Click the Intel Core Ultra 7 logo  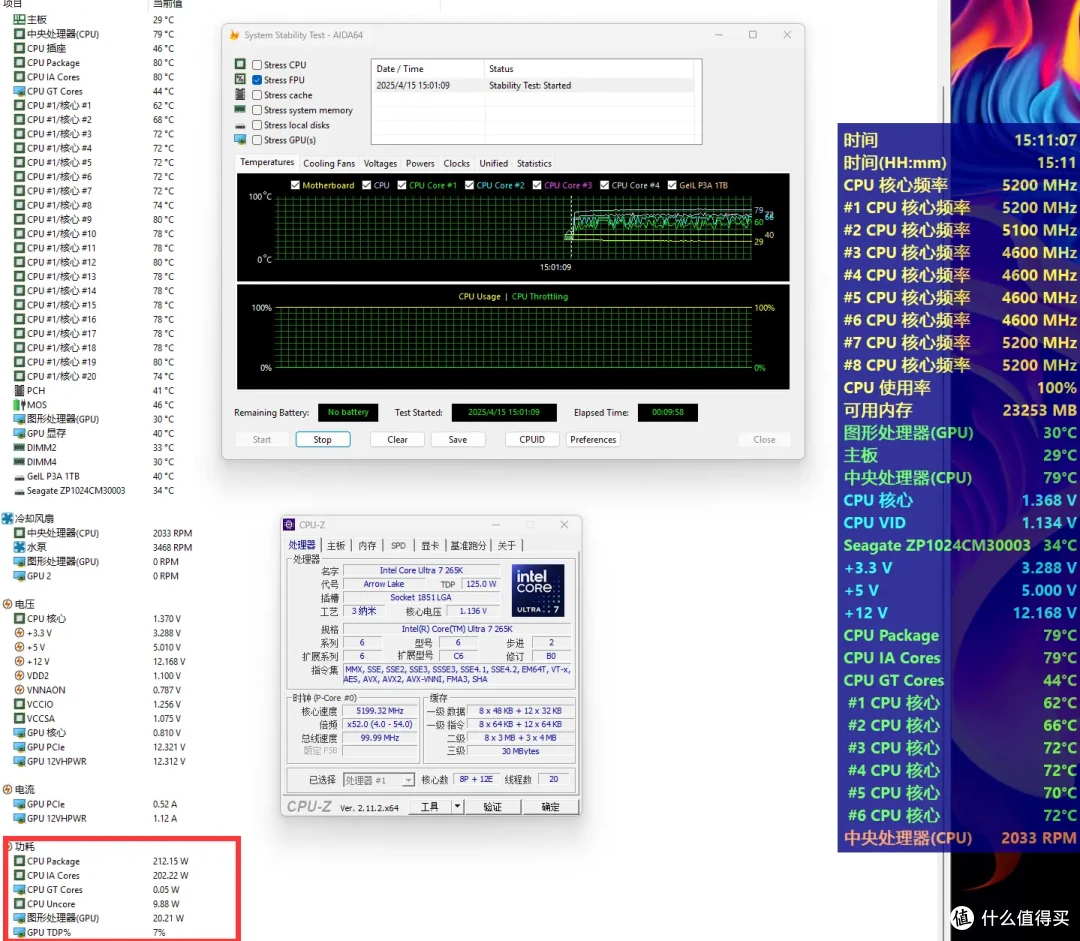coord(538,591)
